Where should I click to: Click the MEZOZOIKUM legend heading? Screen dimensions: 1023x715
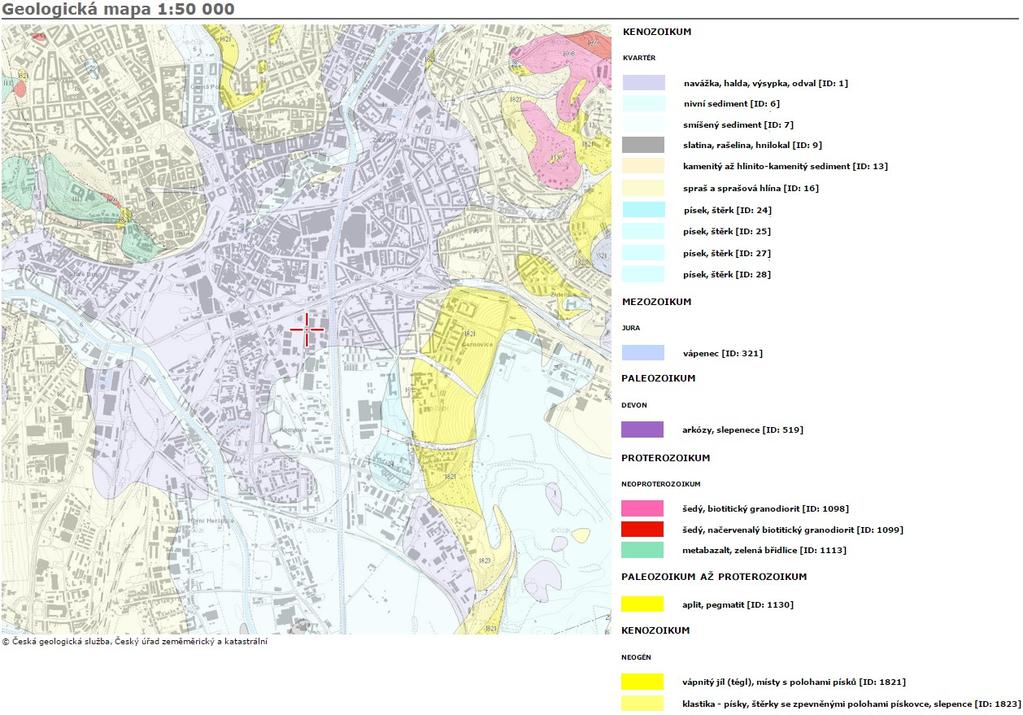[656, 301]
